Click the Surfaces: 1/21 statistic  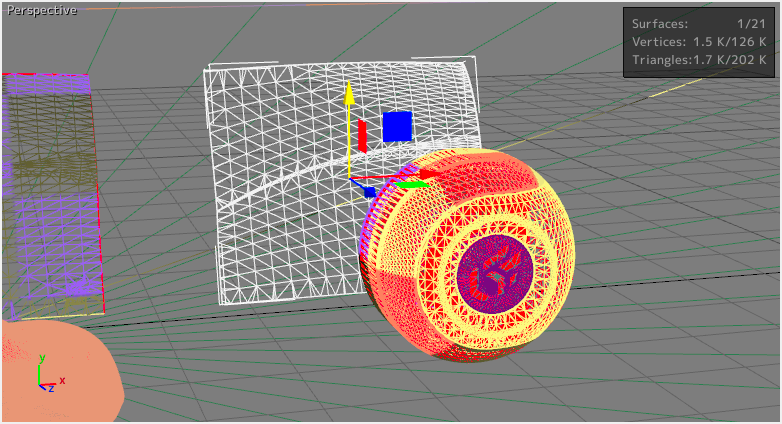699,24
